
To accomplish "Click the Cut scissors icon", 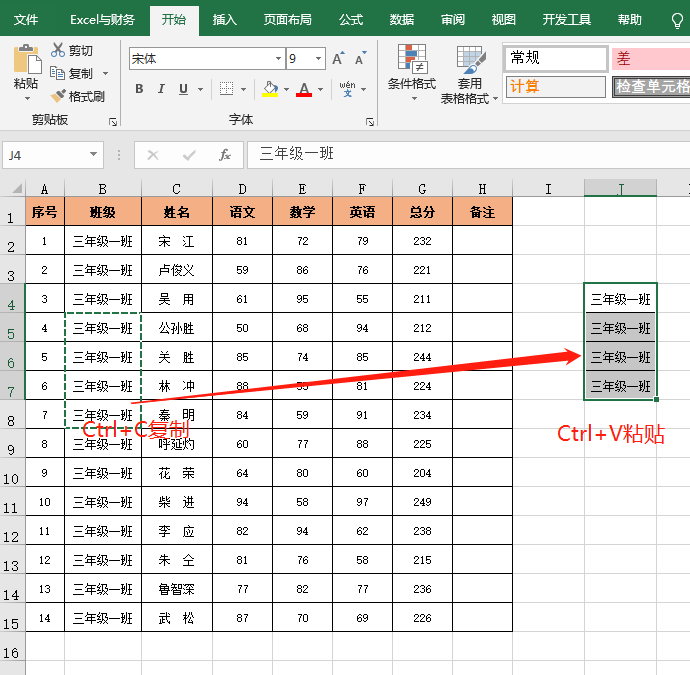I will (x=58, y=50).
